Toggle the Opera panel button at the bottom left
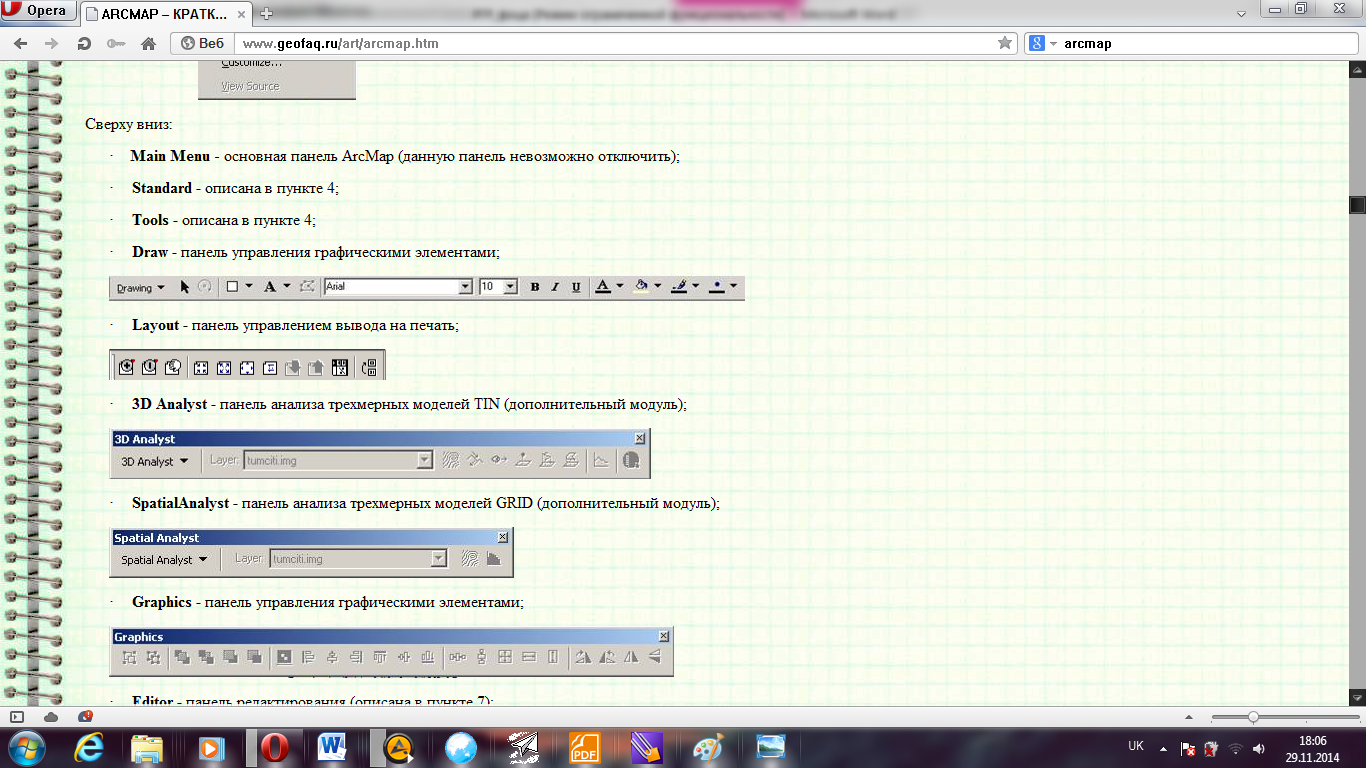The height and width of the screenshot is (768, 1366). [16, 717]
